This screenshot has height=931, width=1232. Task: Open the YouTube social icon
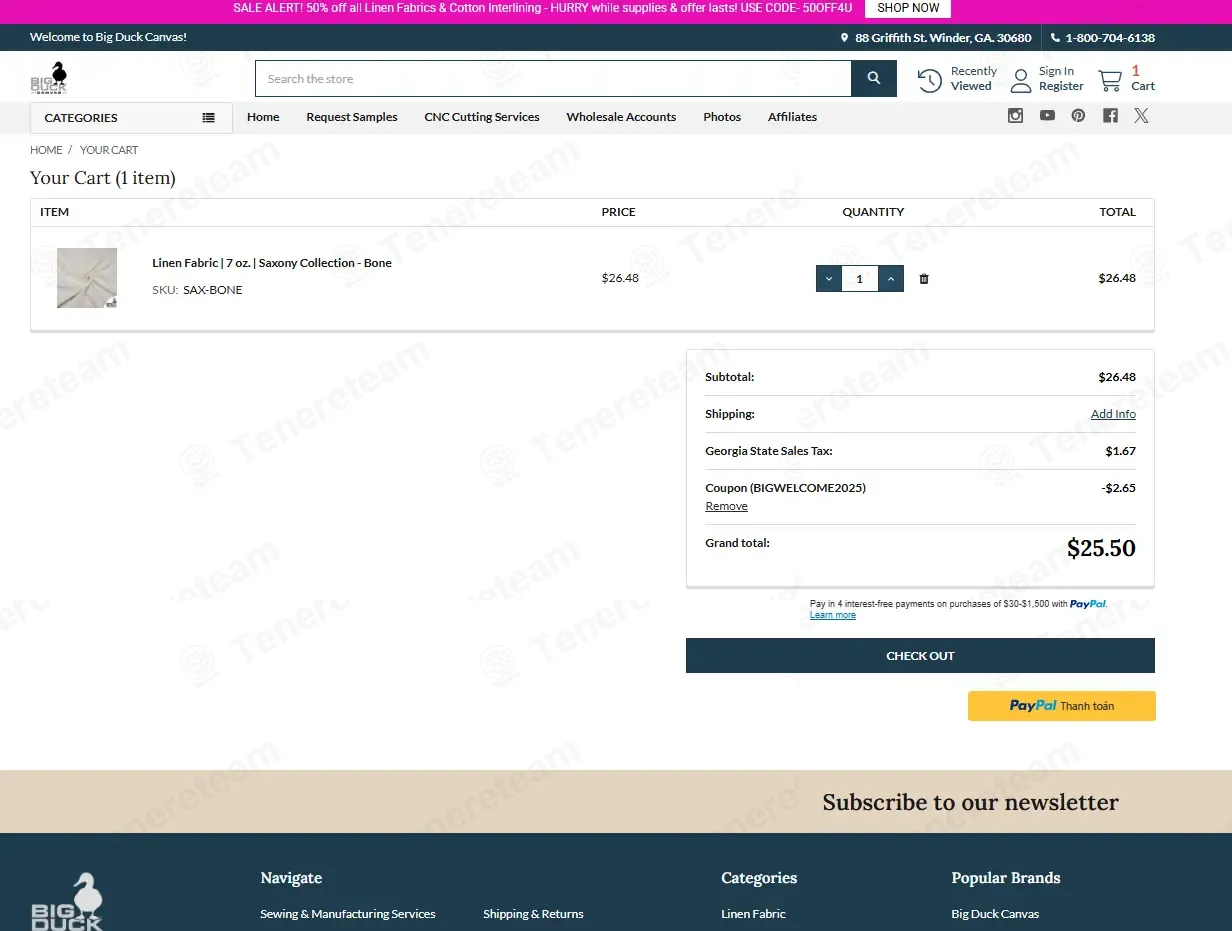coord(1047,115)
